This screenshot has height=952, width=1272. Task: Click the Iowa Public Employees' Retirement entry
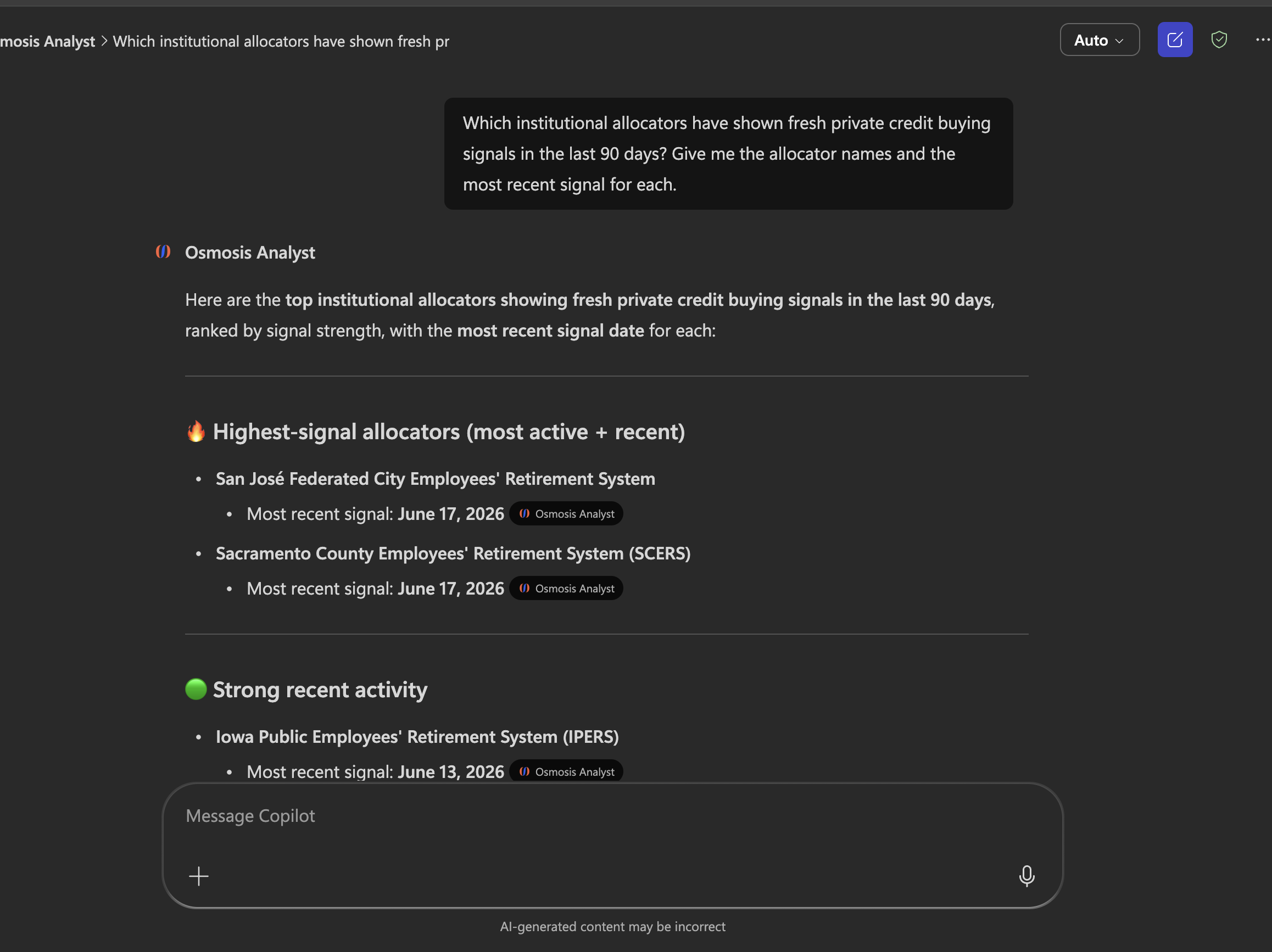417,736
